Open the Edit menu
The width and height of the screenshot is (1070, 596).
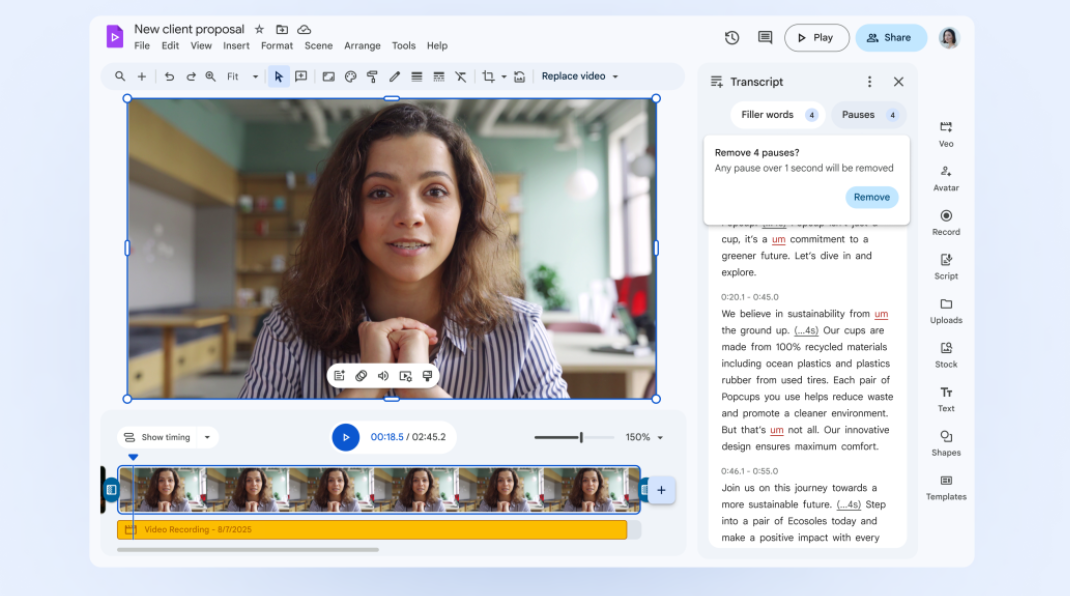coord(170,46)
